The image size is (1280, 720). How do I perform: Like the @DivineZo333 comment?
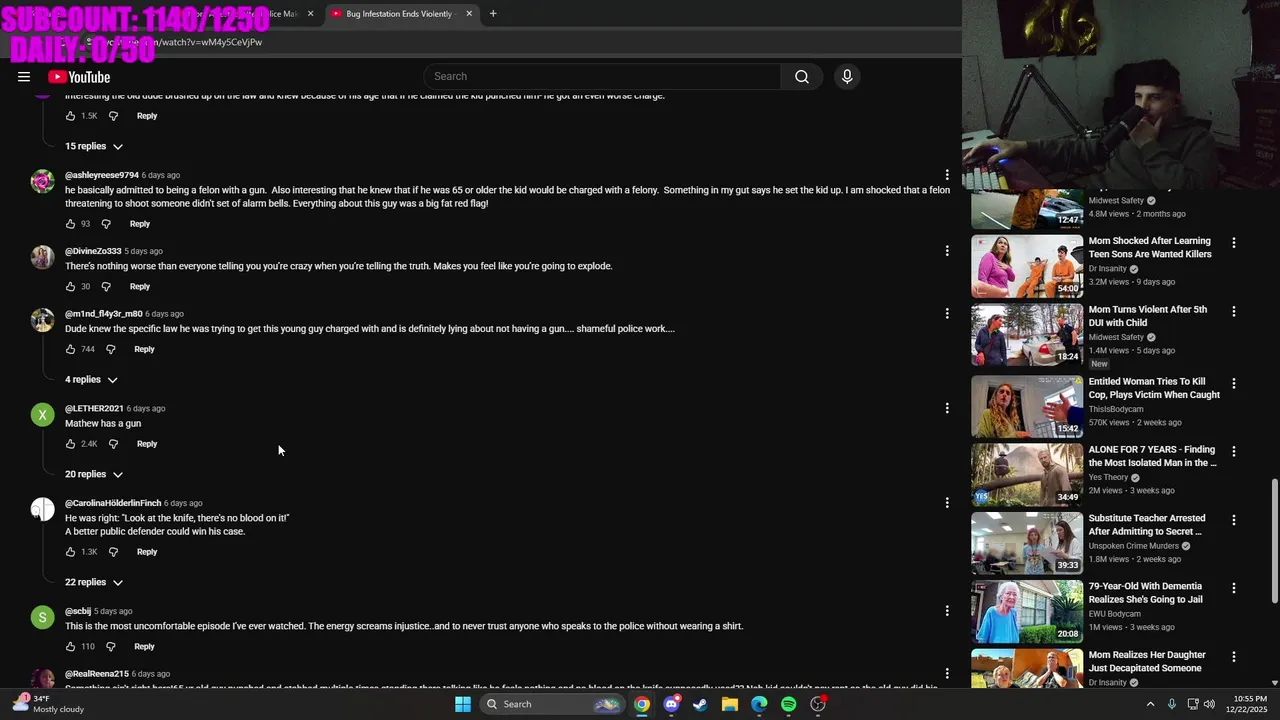point(70,287)
